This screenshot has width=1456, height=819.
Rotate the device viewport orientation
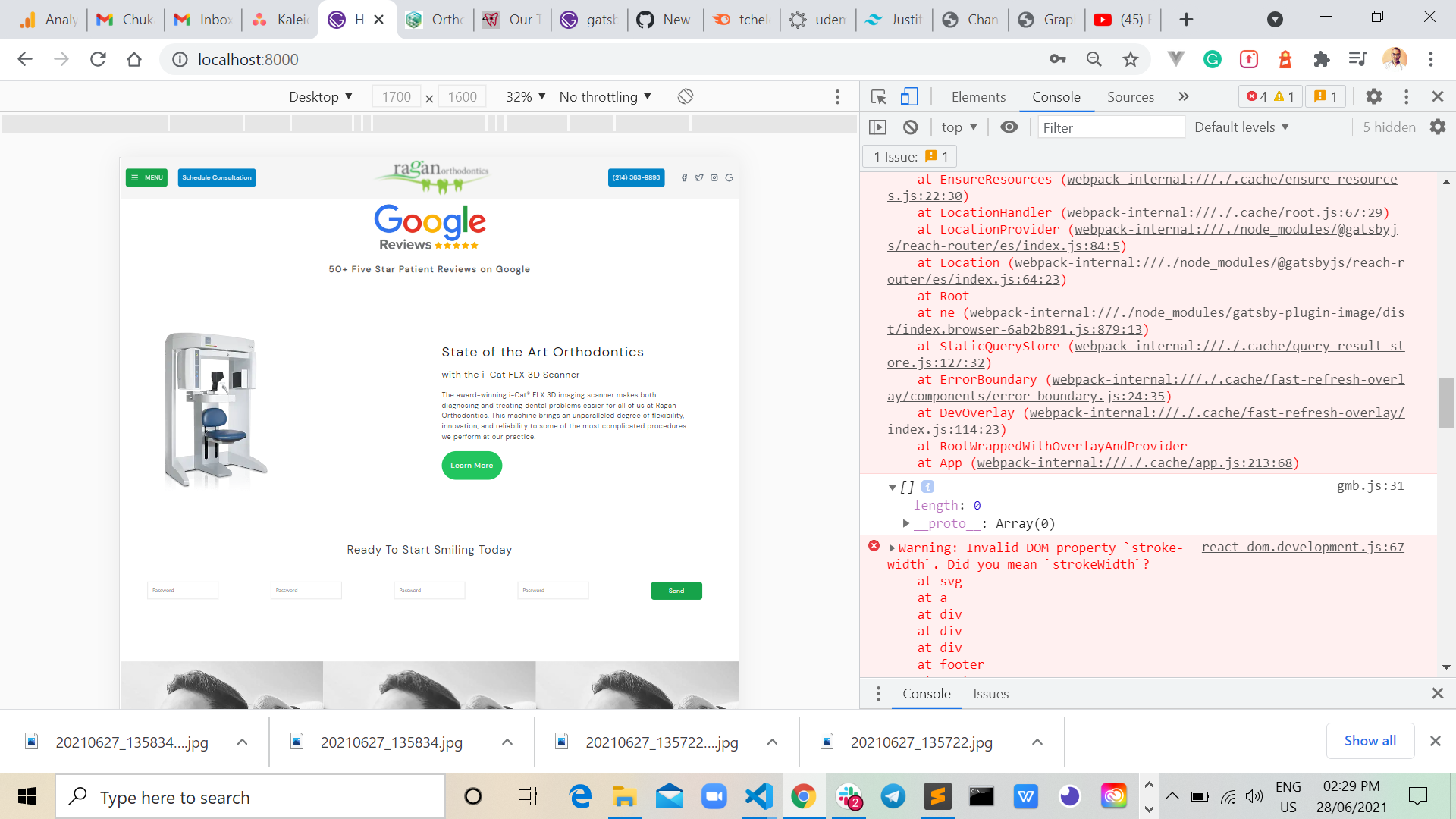[x=686, y=96]
